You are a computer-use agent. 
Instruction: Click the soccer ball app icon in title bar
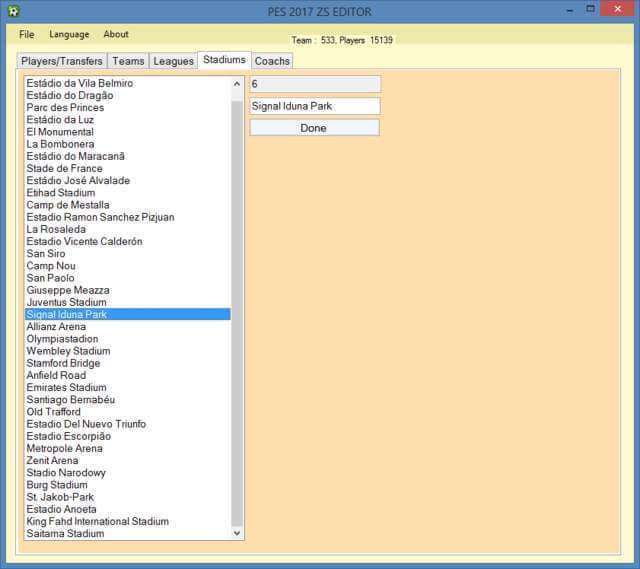point(13,11)
